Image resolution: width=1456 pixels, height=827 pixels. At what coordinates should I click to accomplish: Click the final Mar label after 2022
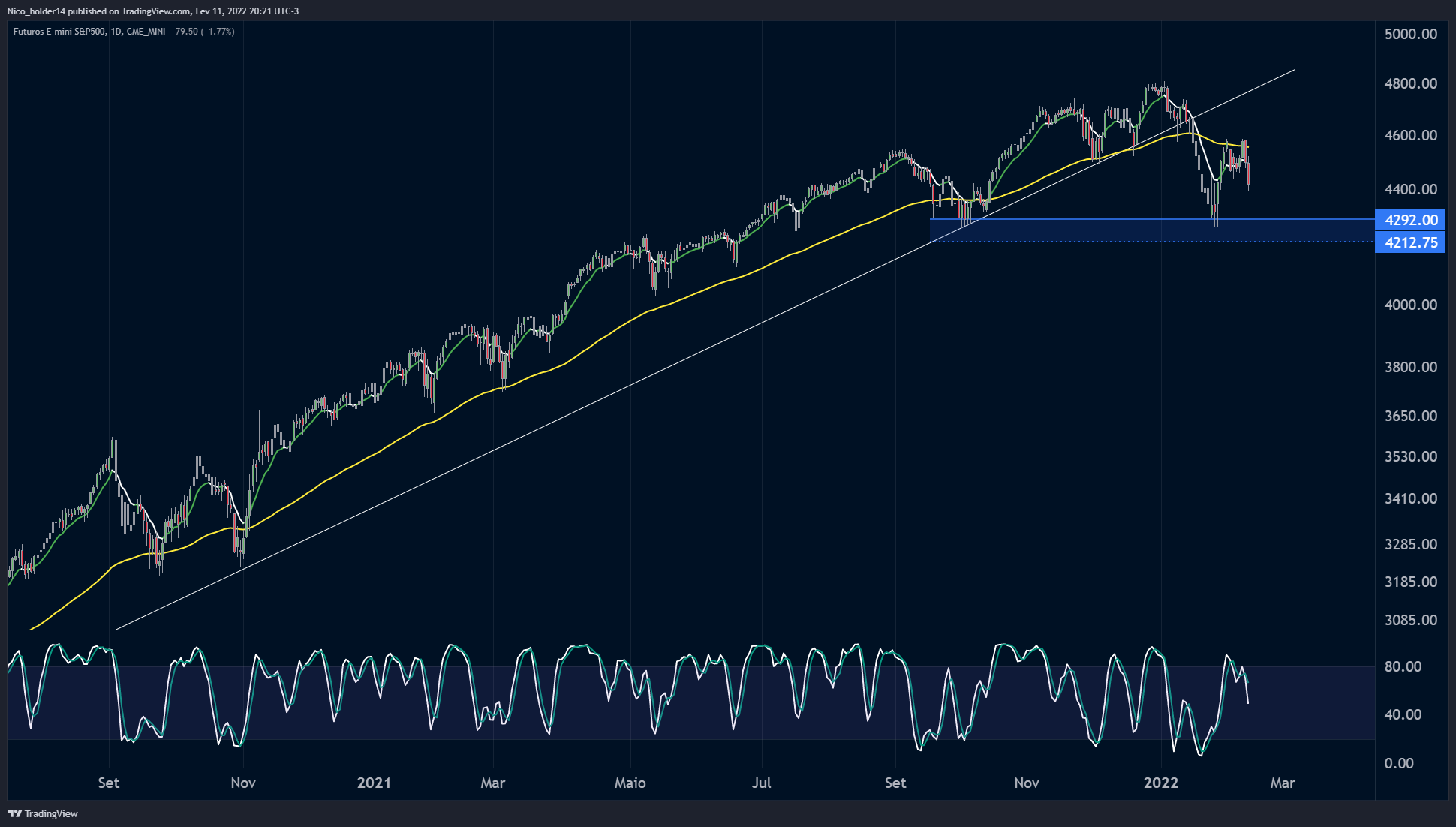[x=1283, y=783]
